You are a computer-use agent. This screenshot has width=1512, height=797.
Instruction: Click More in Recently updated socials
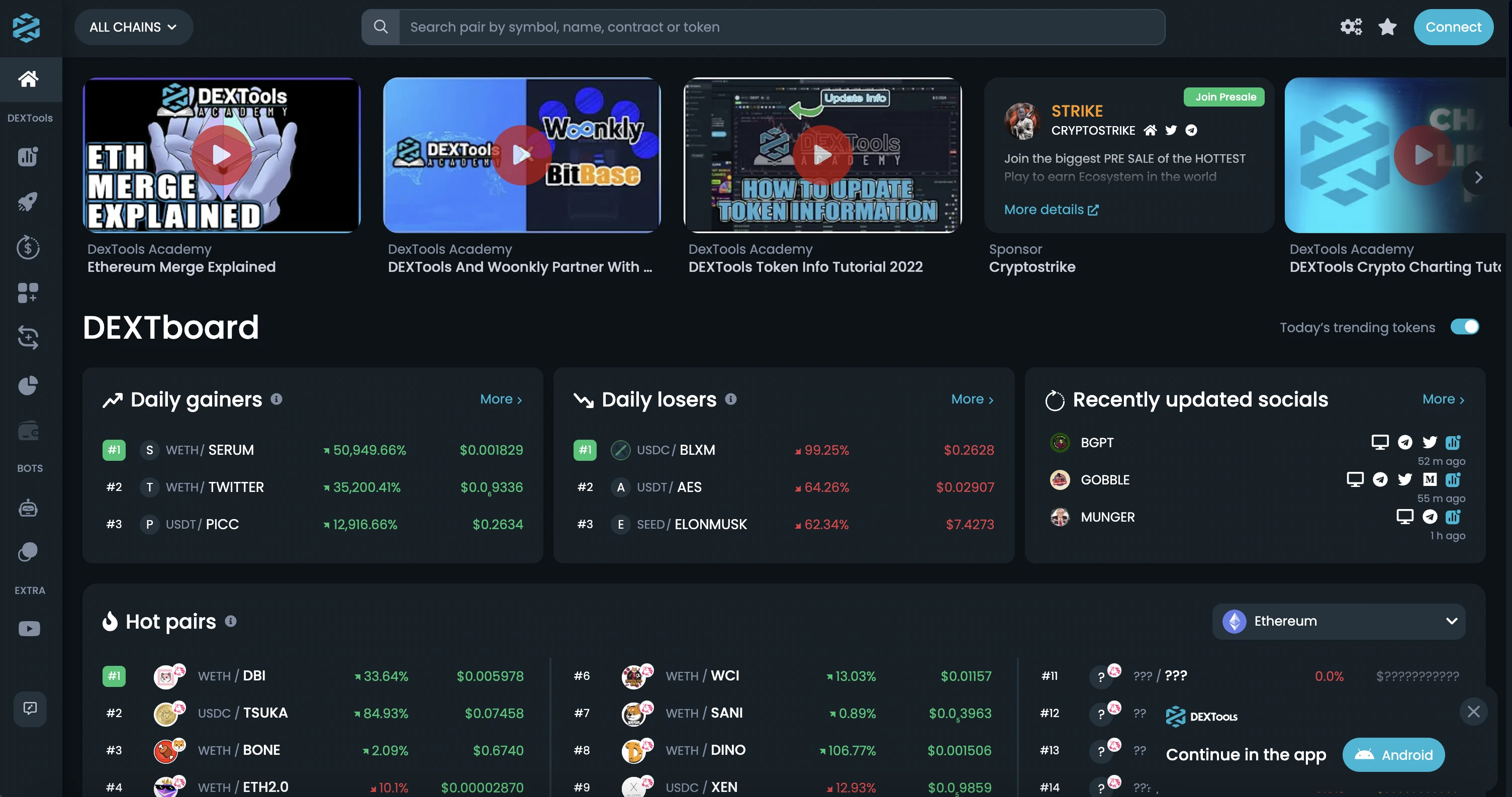pyautogui.click(x=1443, y=399)
